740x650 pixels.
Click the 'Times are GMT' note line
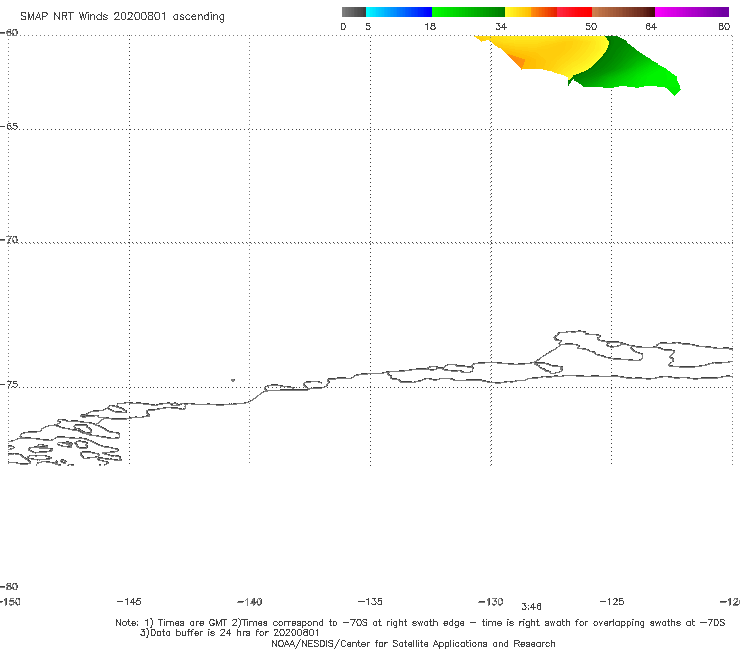pos(420,623)
